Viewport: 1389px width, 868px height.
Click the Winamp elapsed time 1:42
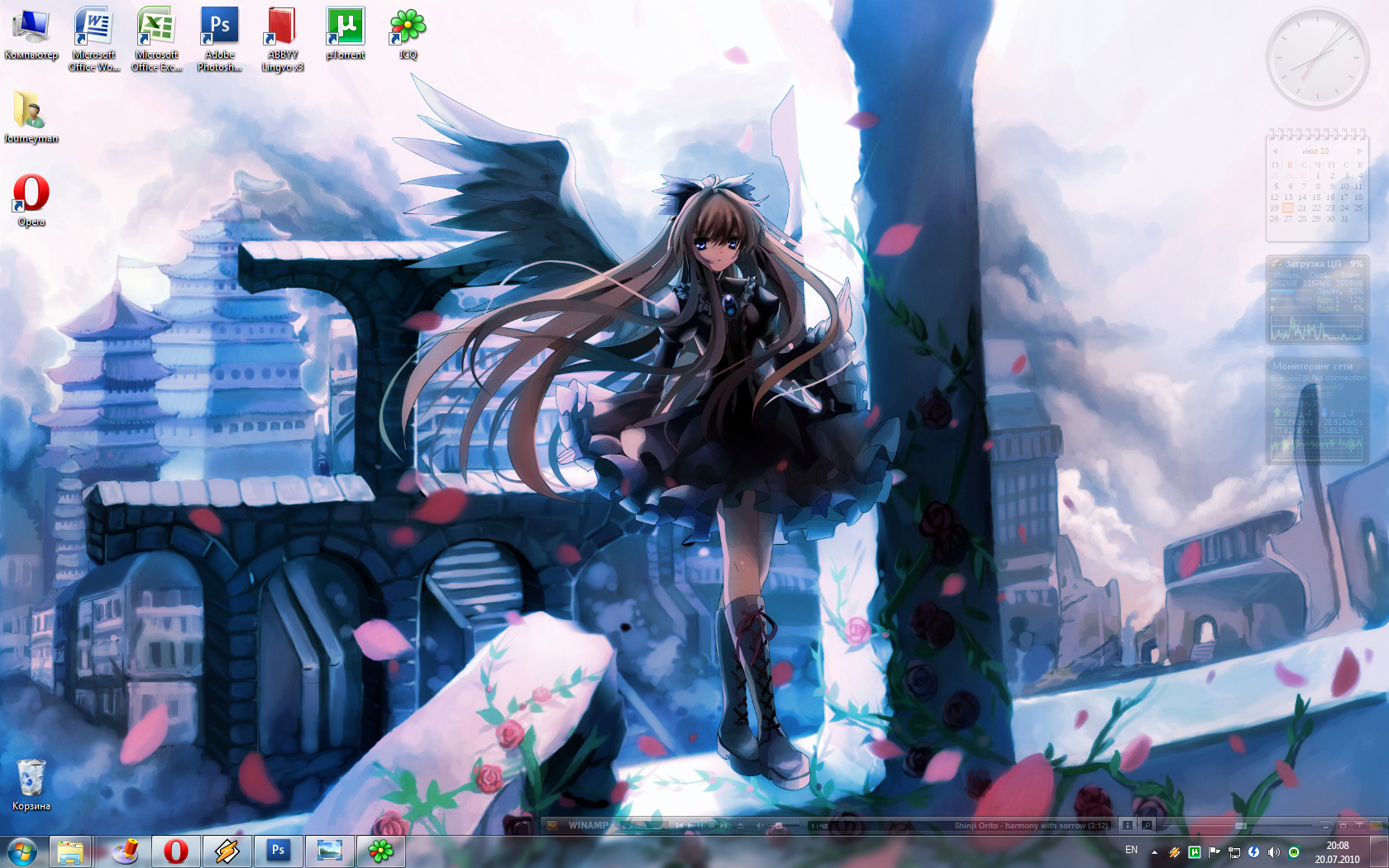(819, 825)
